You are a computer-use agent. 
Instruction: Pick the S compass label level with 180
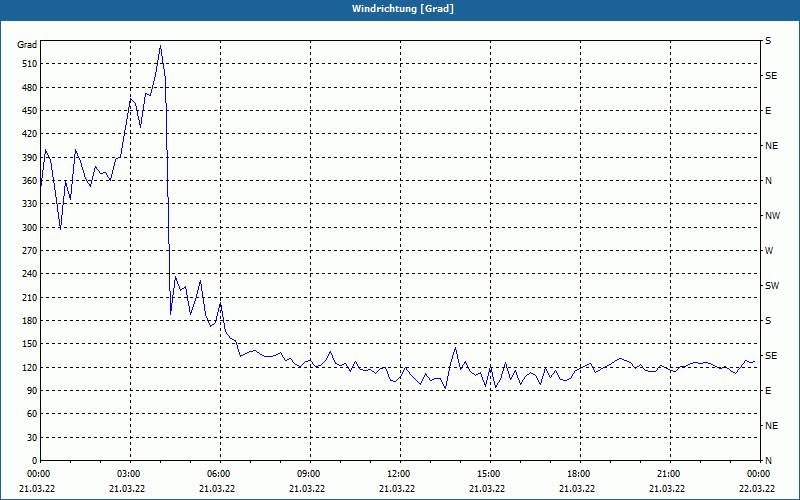[768, 321]
